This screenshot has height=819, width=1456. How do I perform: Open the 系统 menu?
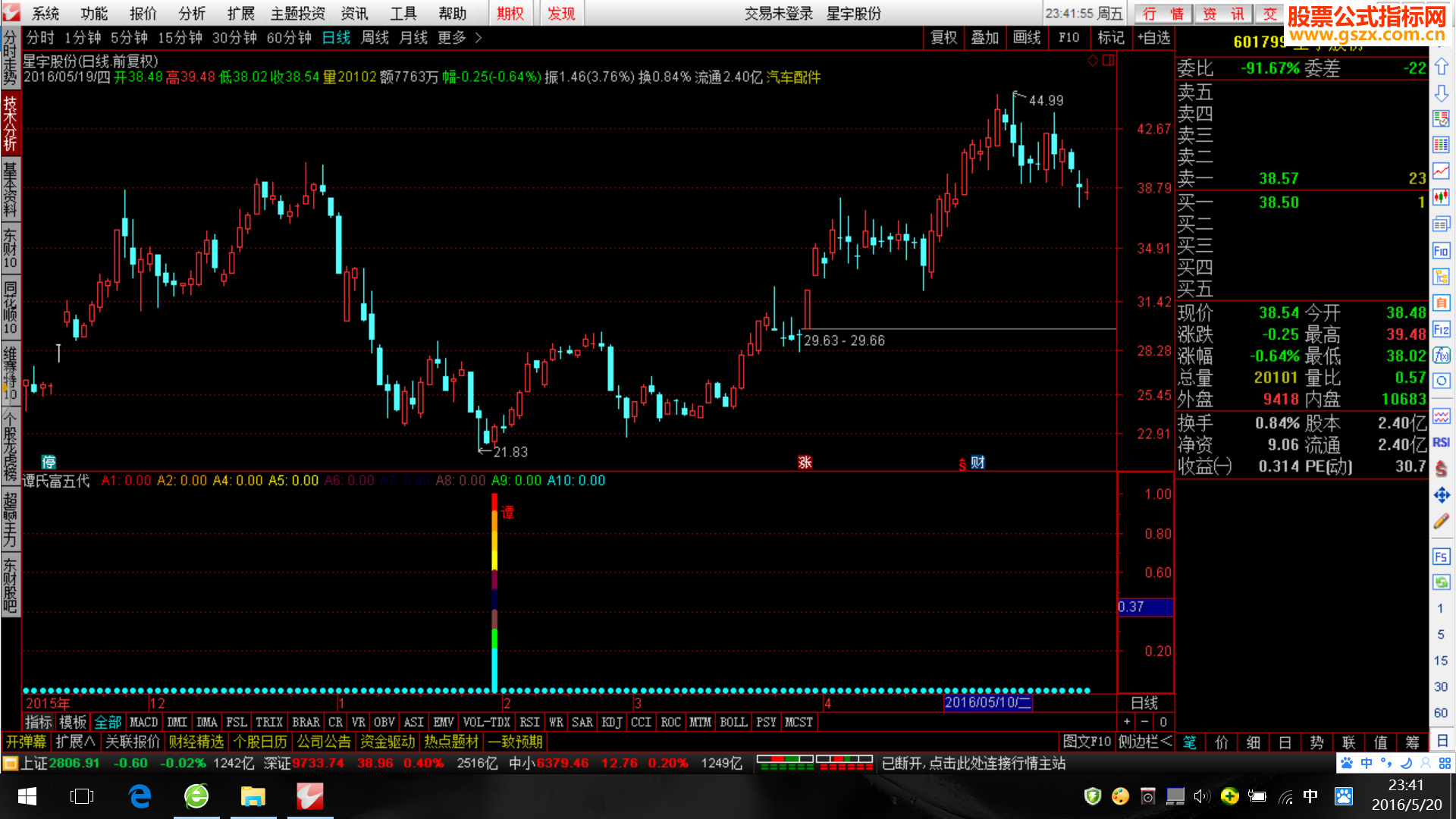coord(45,13)
